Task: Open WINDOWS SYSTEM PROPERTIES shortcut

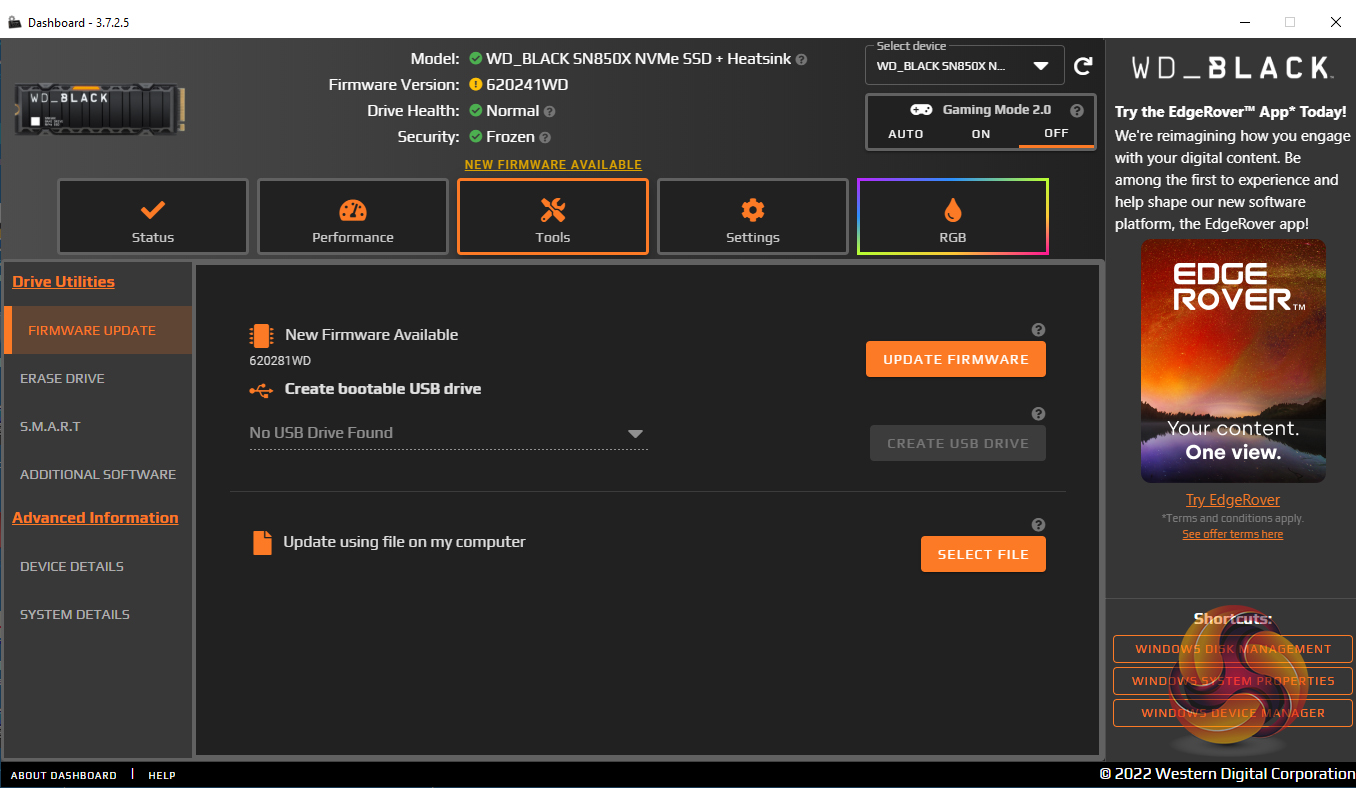Action: (1233, 681)
